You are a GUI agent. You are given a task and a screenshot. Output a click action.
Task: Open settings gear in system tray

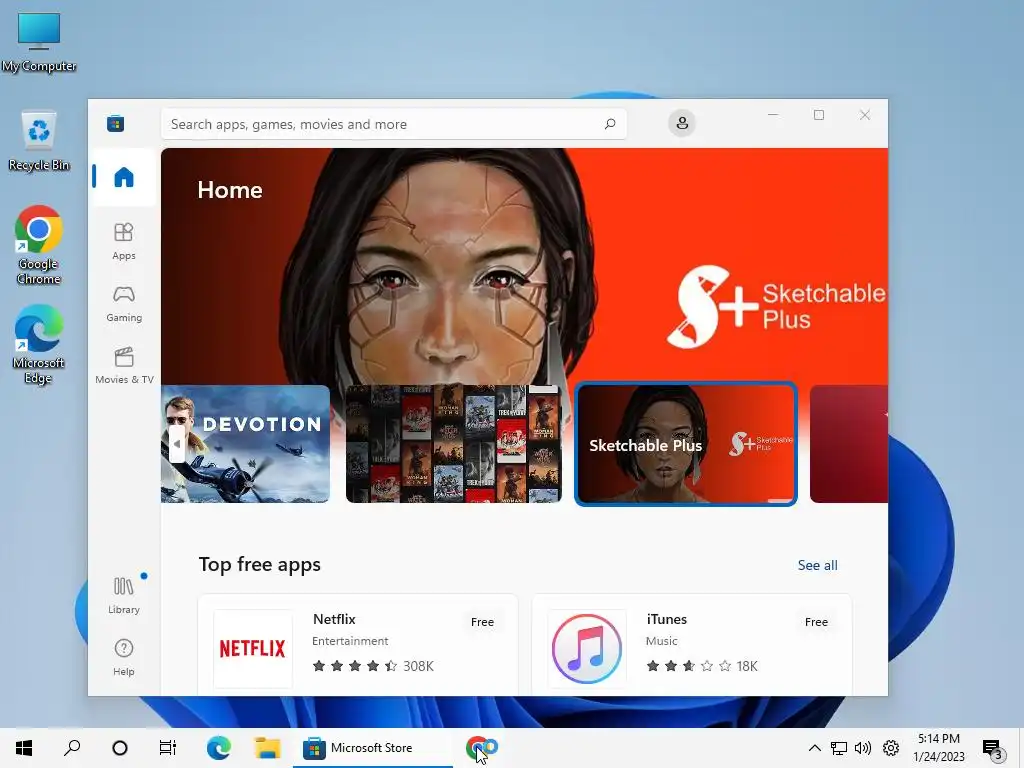point(891,748)
